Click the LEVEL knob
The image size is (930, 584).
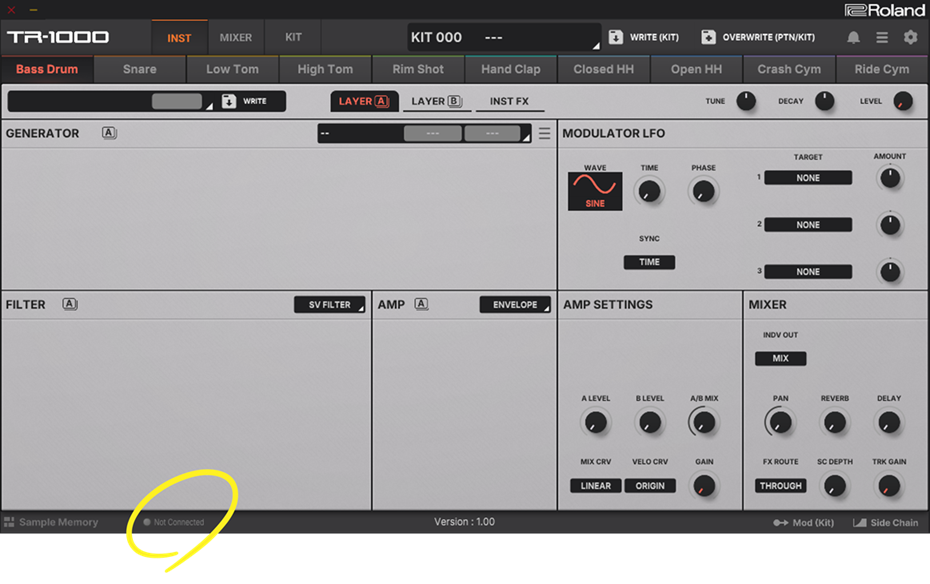903,101
